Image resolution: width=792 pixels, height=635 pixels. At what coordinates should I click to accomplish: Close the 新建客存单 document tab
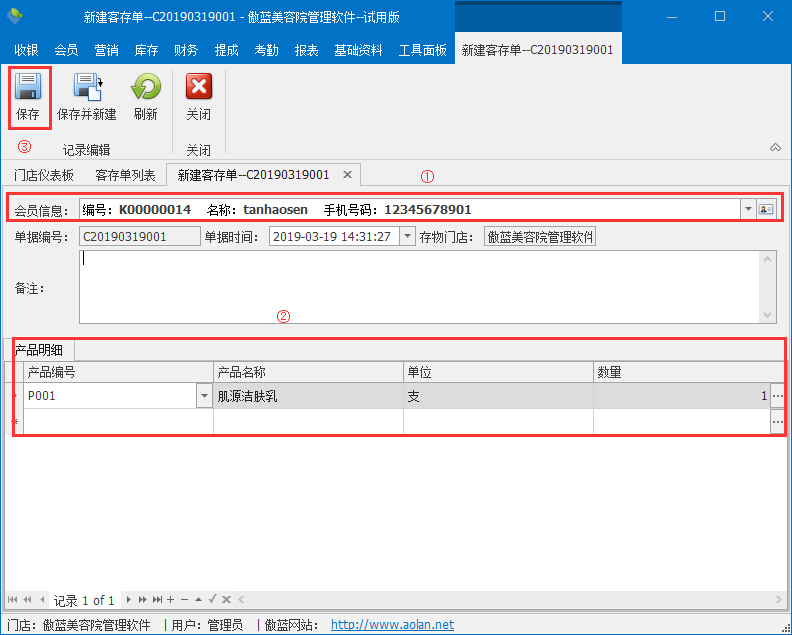coord(347,175)
